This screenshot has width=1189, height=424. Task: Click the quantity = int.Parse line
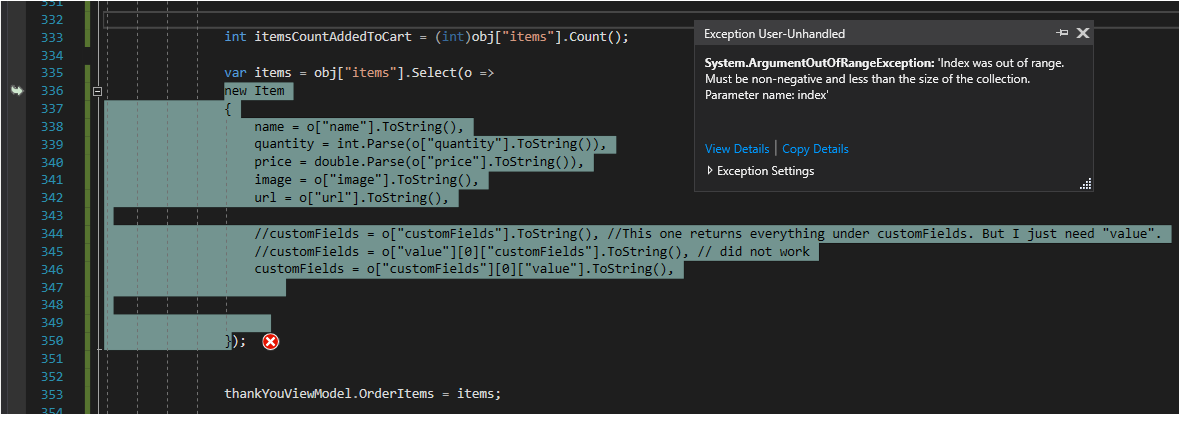(431, 145)
